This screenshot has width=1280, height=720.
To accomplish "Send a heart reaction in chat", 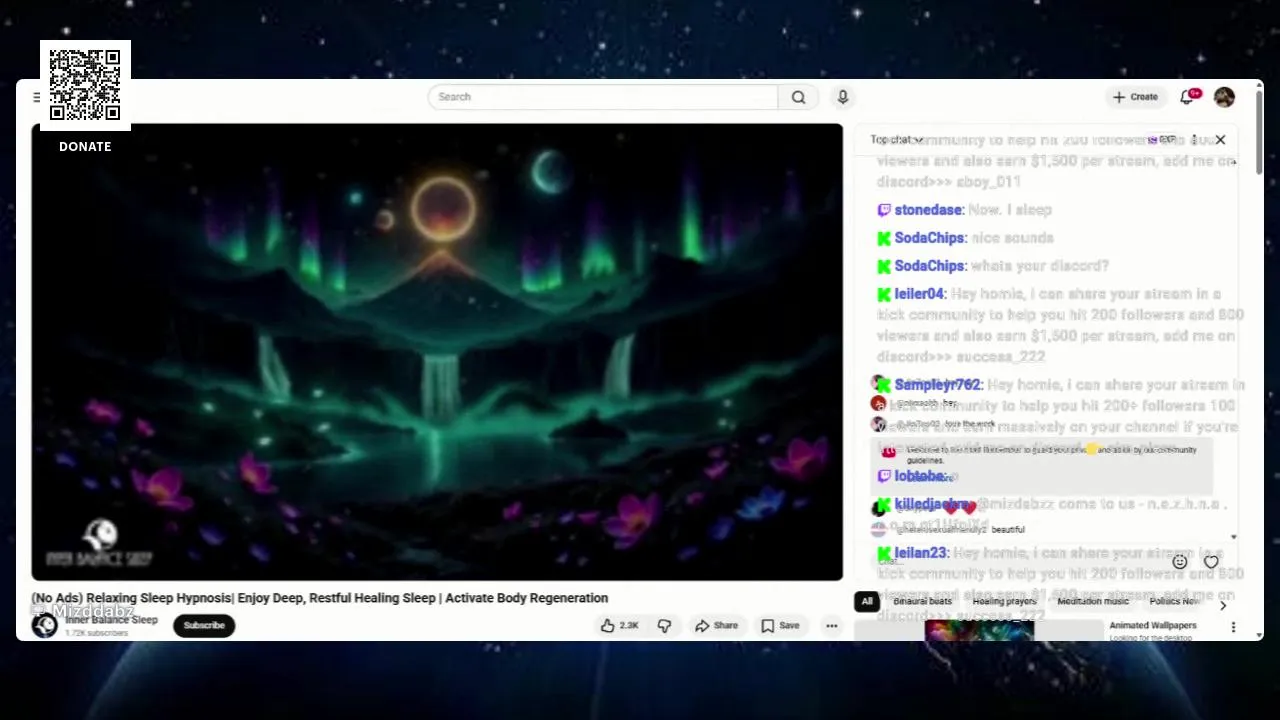I will pos(1211,562).
